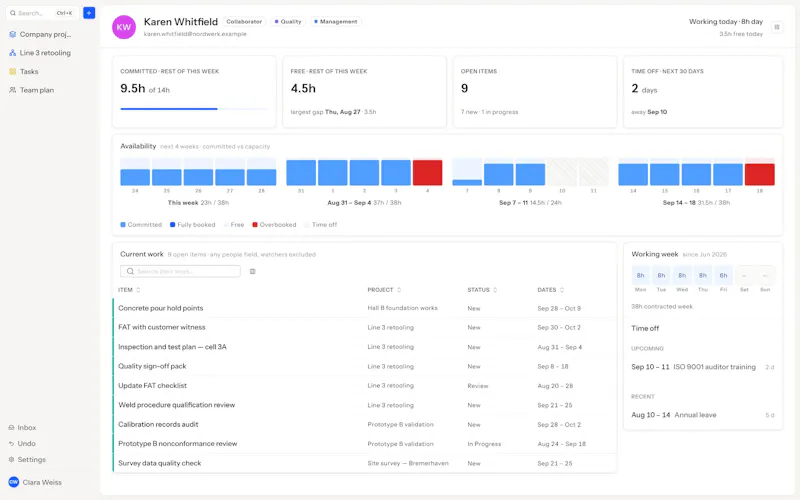Click the Collaborator badge

click(x=244, y=21)
